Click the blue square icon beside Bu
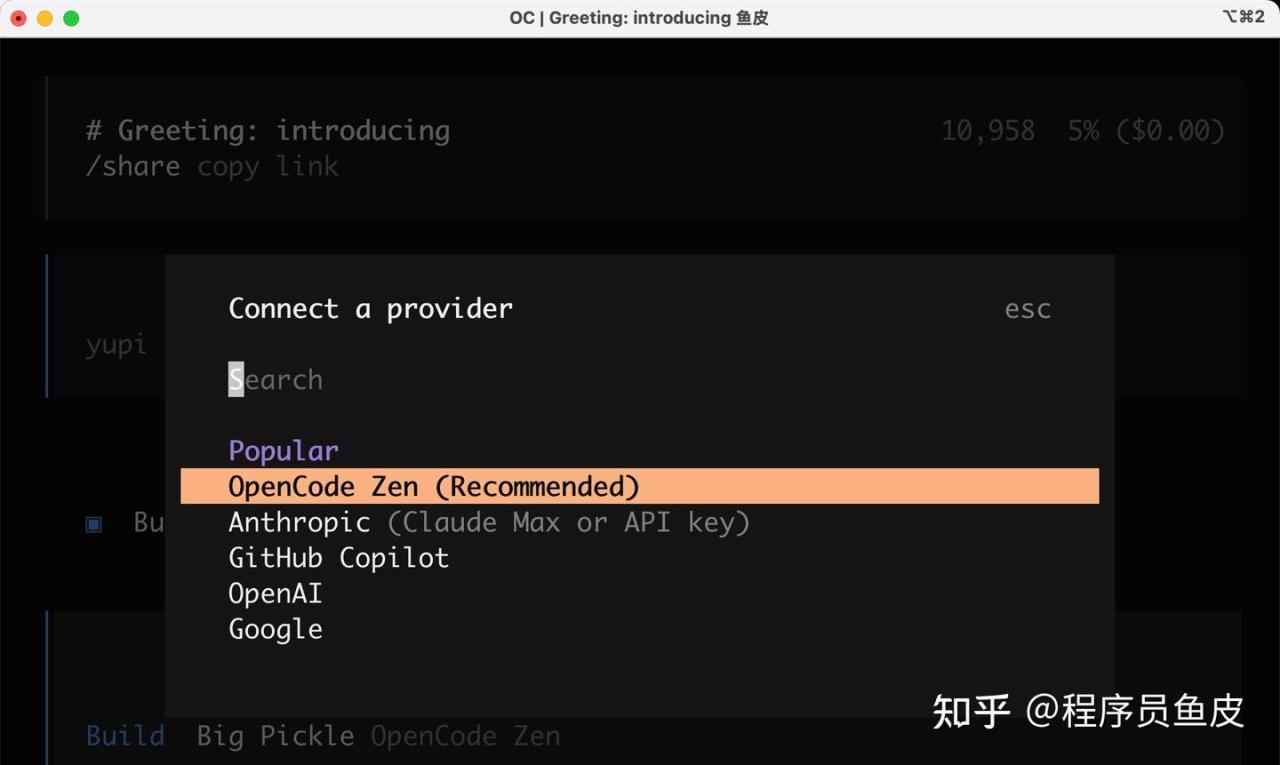Viewport: 1280px width, 765px height. point(94,523)
